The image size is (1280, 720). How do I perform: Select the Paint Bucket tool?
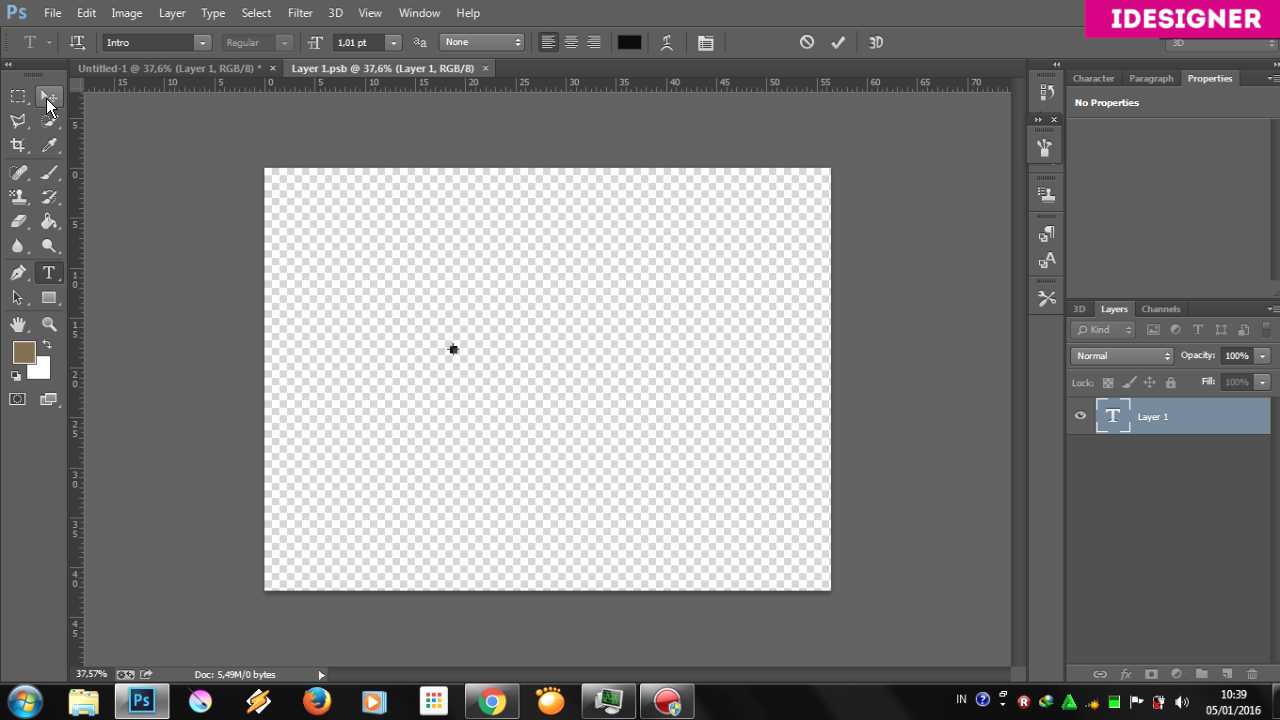(x=48, y=222)
